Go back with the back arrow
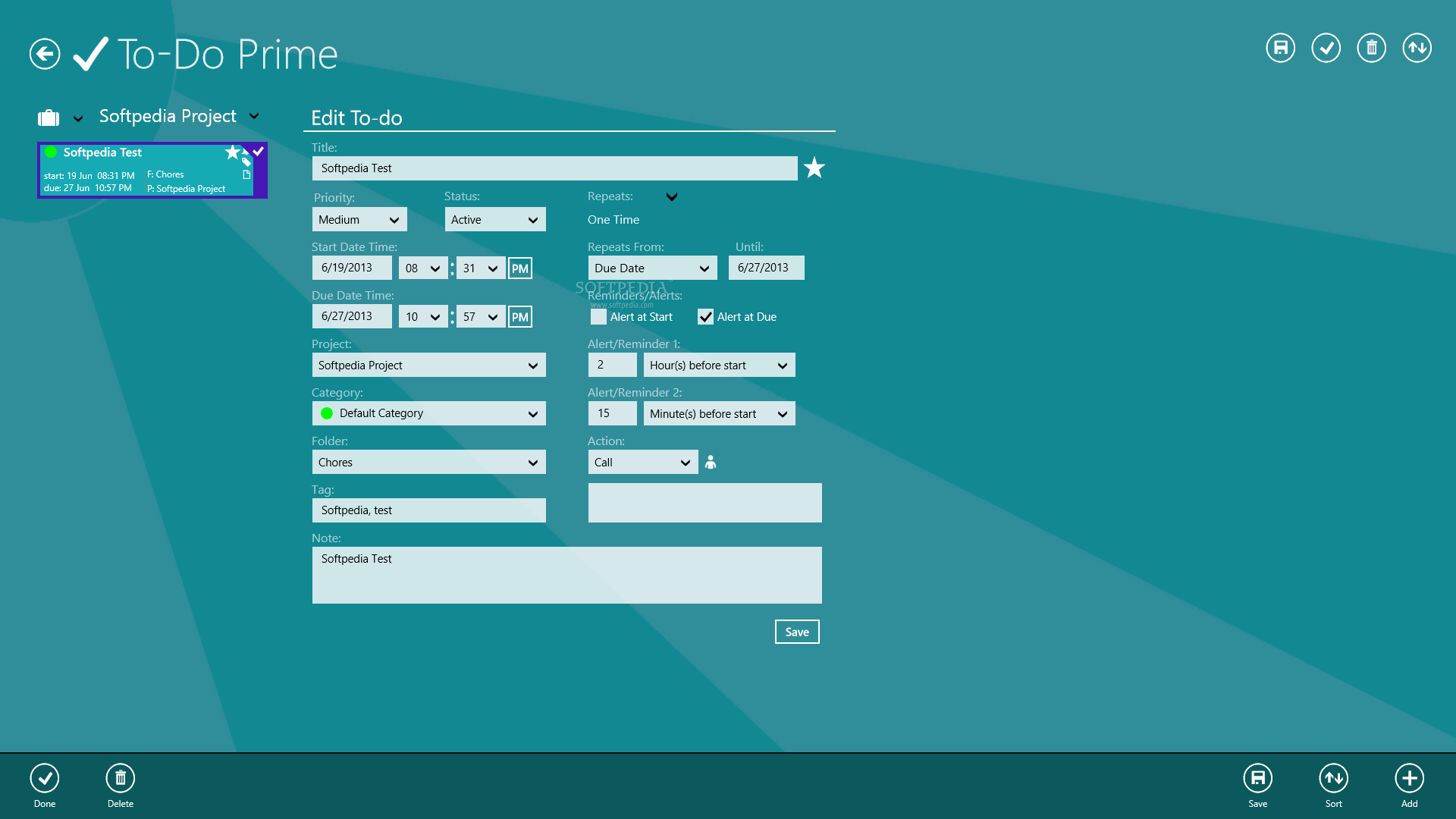 click(x=45, y=54)
